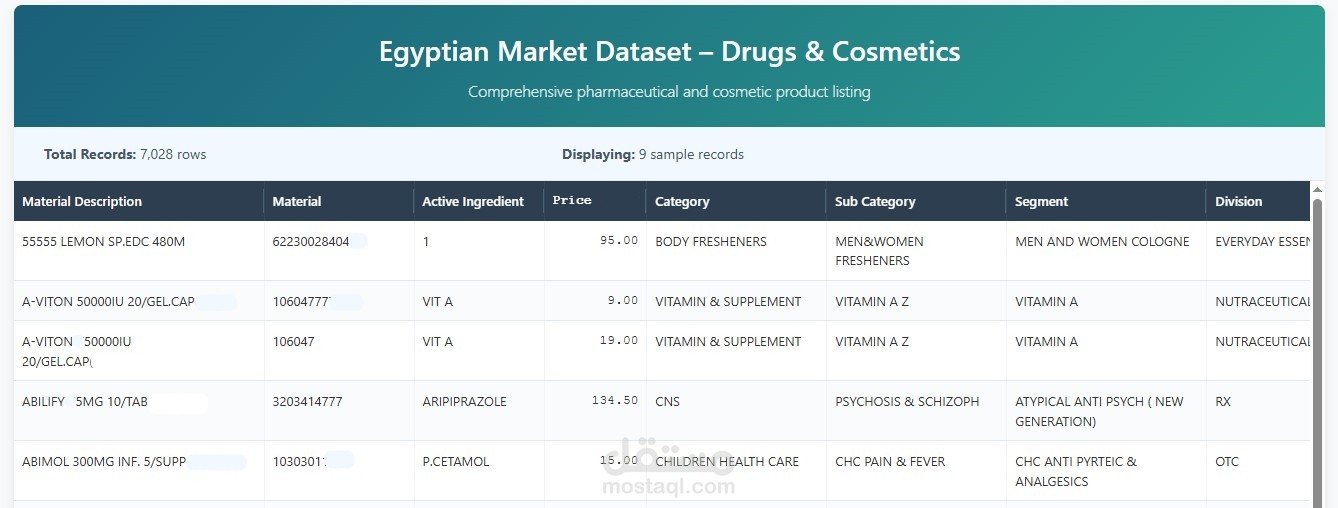Click the PSYCHOSIS & SCHIZOPH sub category cell
1338x508 pixels.
(x=907, y=401)
